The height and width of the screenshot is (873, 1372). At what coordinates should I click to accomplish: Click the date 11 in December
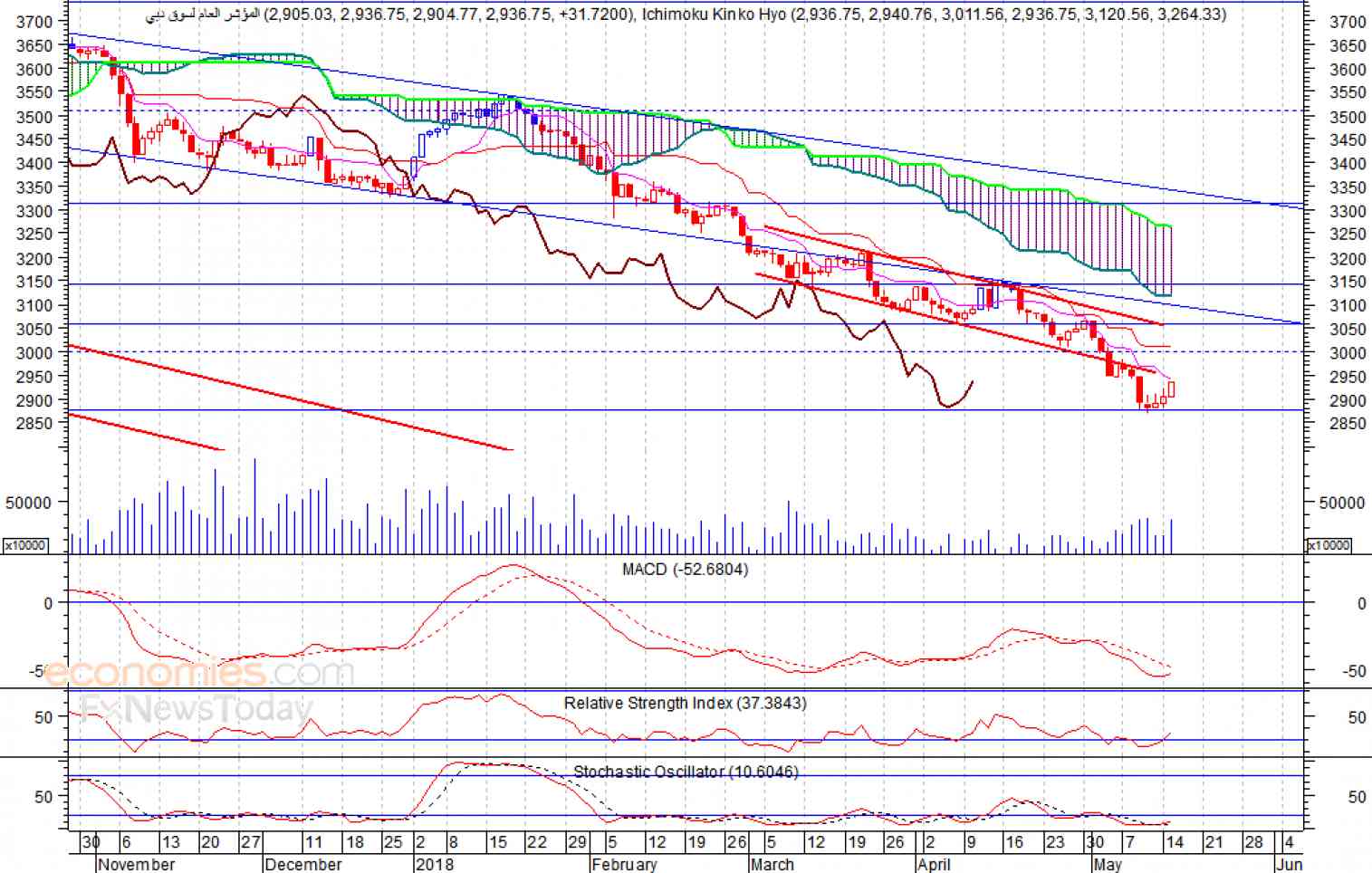pyautogui.click(x=312, y=842)
